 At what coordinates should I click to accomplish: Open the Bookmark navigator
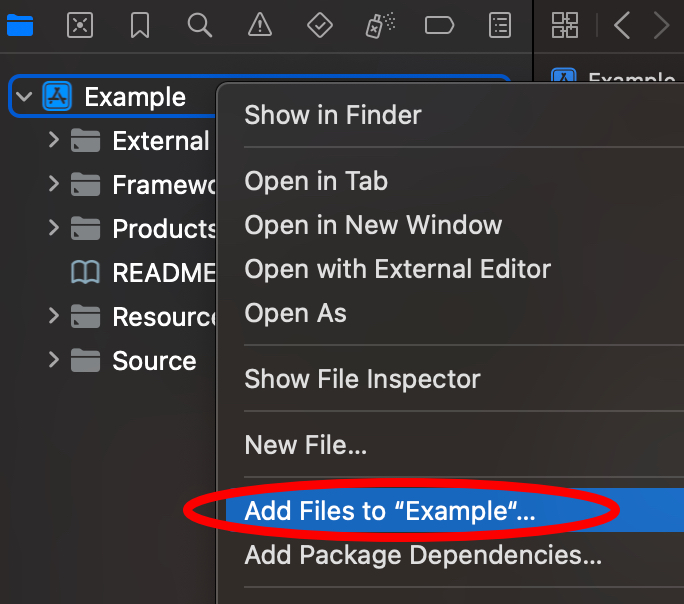coord(140,25)
